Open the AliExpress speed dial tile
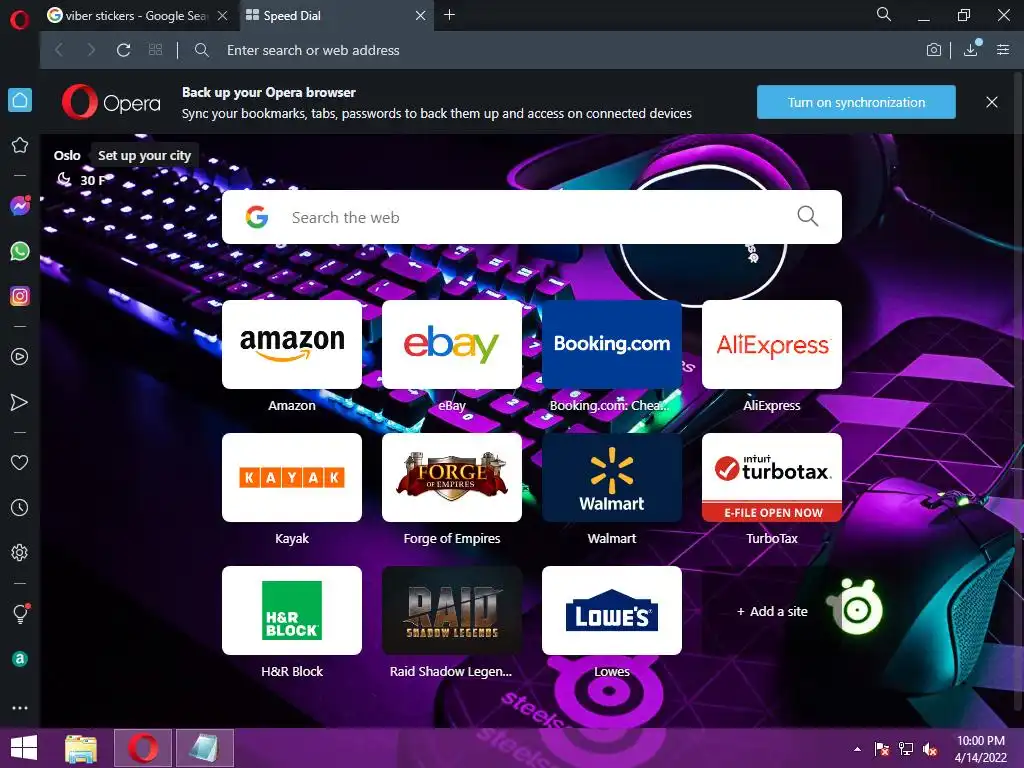1024x768 pixels. coord(772,344)
